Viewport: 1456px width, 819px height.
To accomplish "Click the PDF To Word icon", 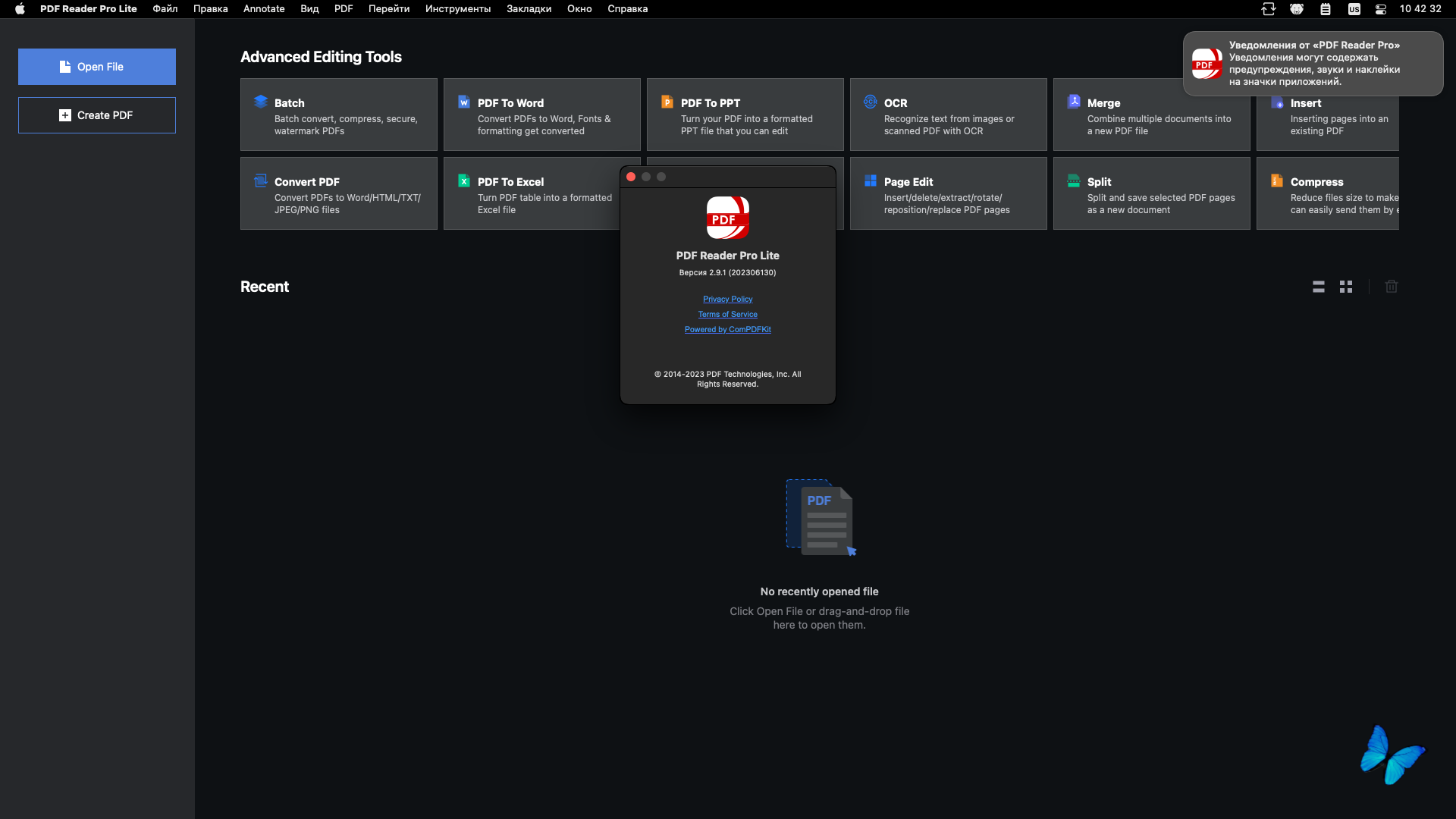I will click(x=464, y=102).
